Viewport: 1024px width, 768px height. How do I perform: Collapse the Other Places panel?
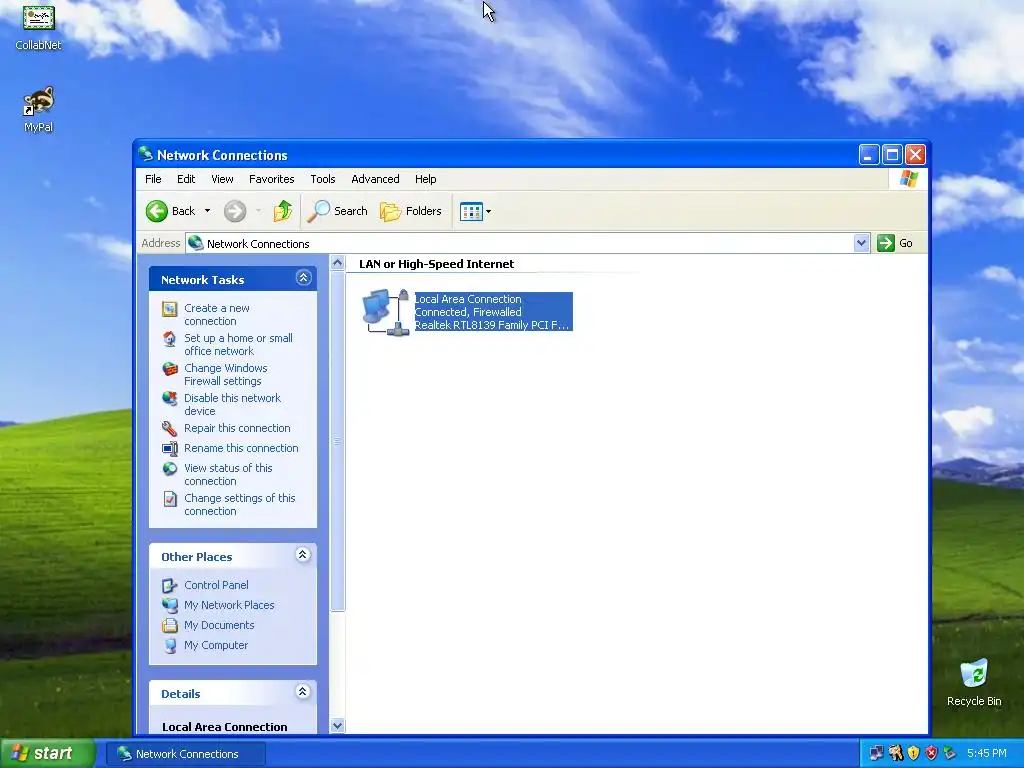pyautogui.click(x=302, y=555)
